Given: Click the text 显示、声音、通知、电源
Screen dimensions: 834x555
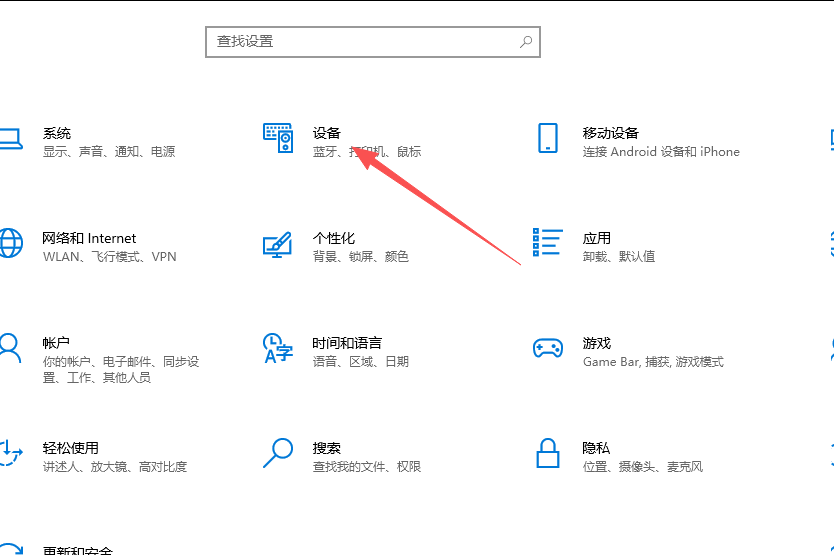Looking at the screenshot, I should pos(109,152).
